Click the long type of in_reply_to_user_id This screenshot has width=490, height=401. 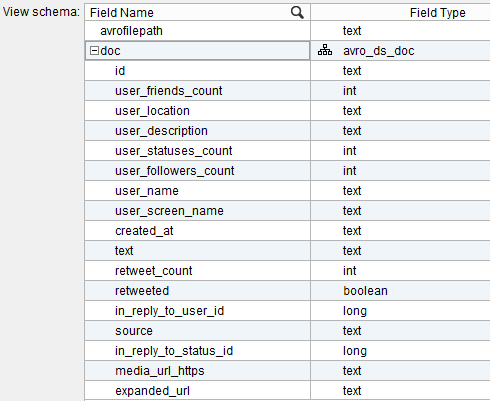[x=355, y=311]
